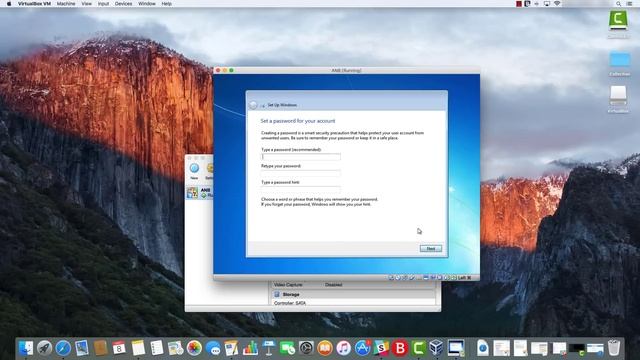Open the Trash in the Dock
Image resolution: width=640 pixels, height=360 pixels.
pyautogui.click(x=614, y=348)
